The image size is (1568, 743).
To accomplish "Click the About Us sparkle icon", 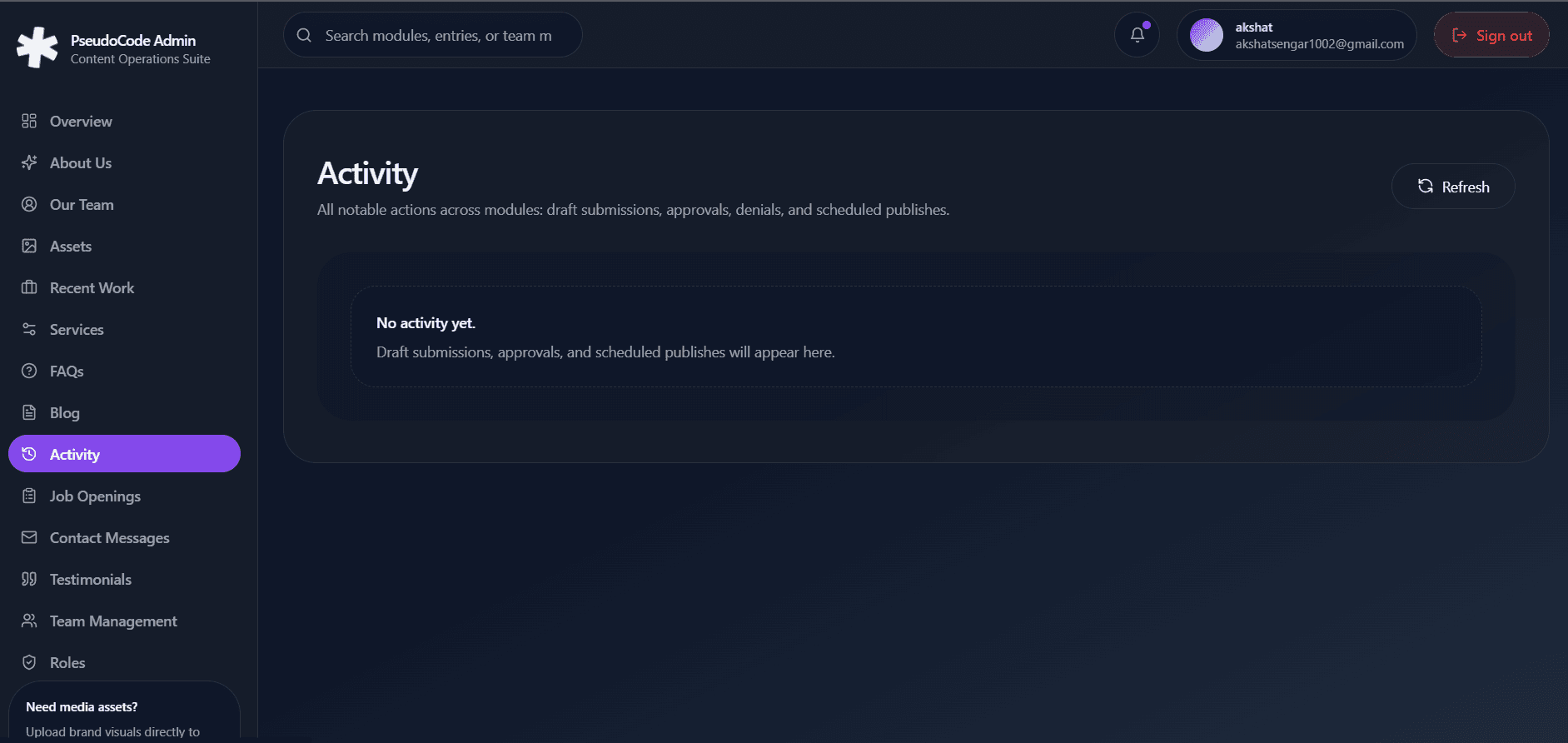I will (29, 162).
